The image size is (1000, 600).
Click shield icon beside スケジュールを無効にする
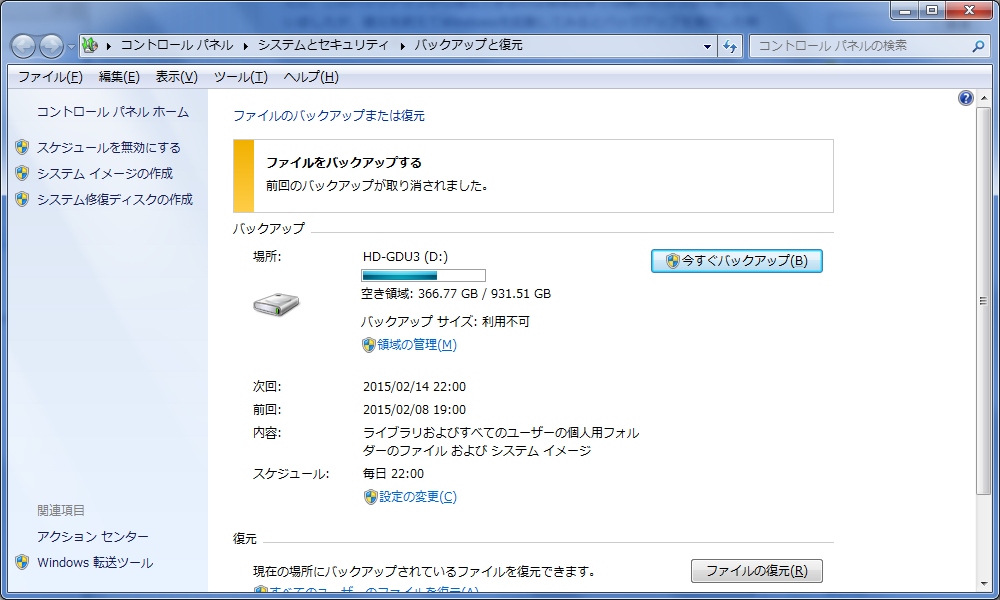[x=22, y=147]
